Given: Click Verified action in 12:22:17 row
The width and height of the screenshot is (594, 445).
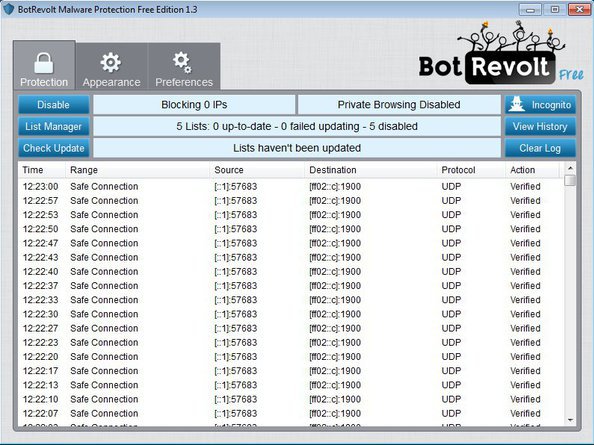Looking at the screenshot, I should point(525,371).
